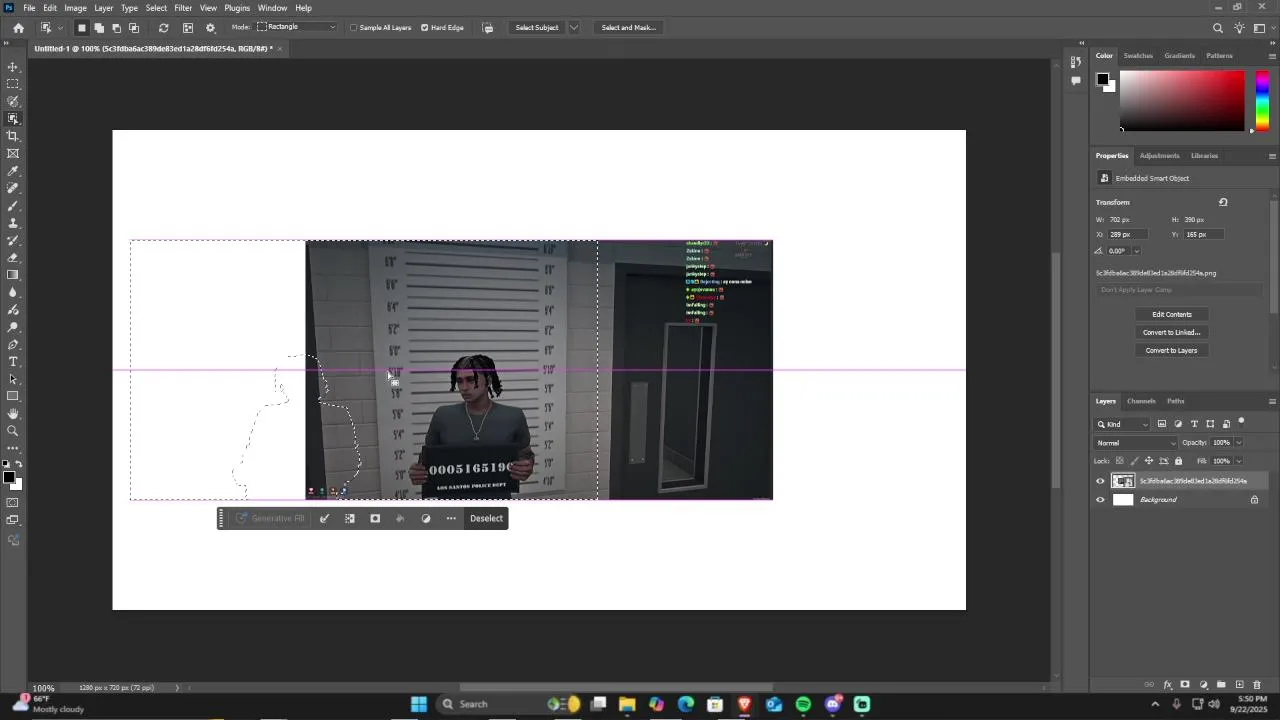Viewport: 1280px width, 720px height.
Task: Expand Select Subject dropdown arrow
Action: coord(573,28)
